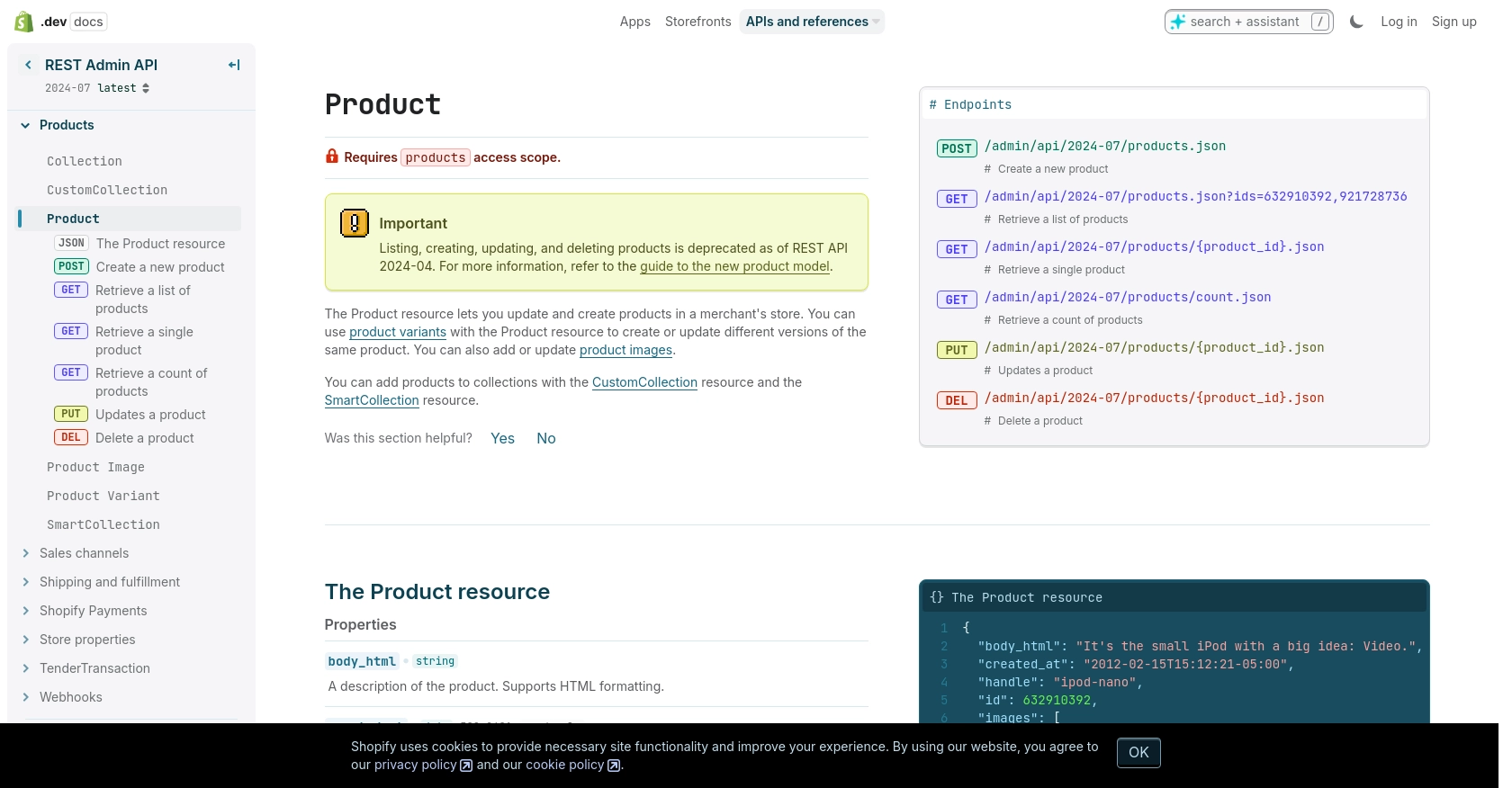1512x788 pixels.
Task: Expand the Sales channels section
Action: [25, 553]
